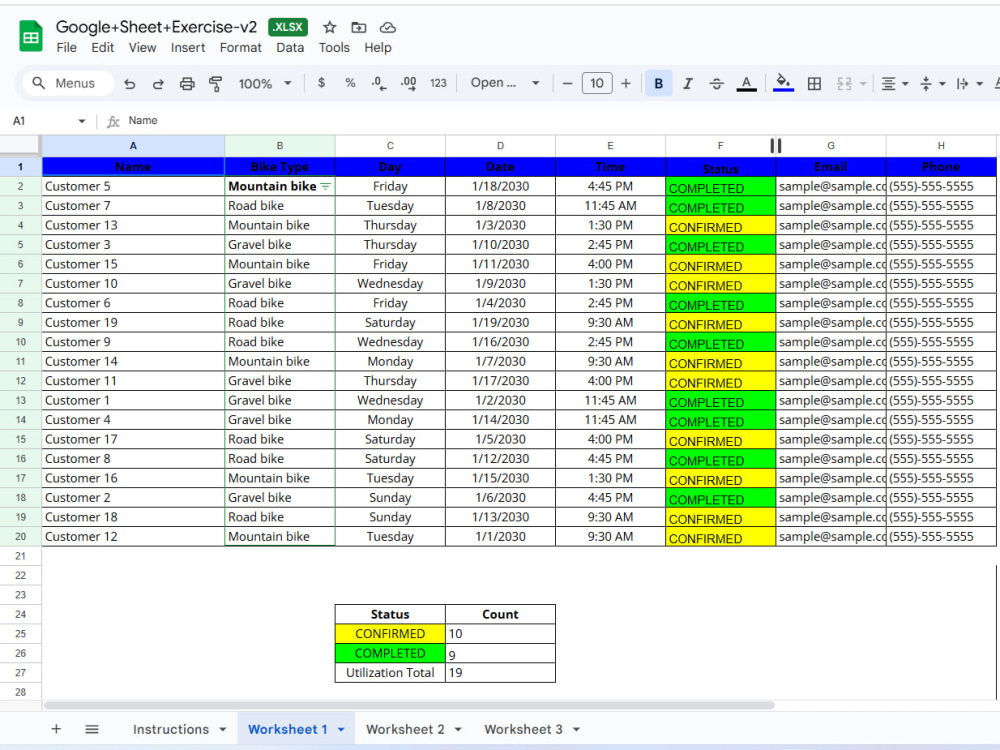The height and width of the screenshot is (750, 1000).
Task: Select row 5 header
Action: (x=20, y=245)
